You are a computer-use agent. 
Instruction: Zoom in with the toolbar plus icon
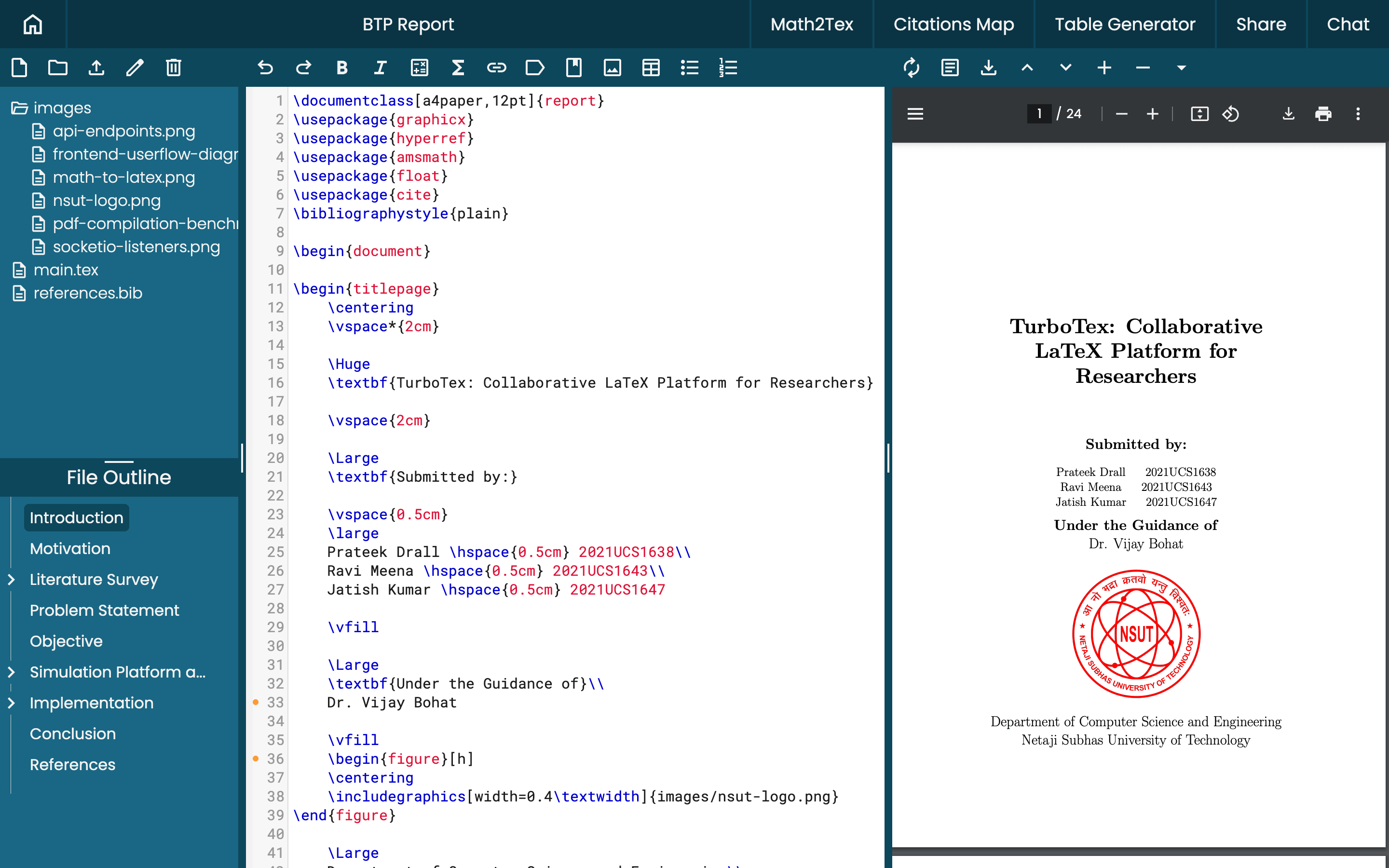(1104, 68)
